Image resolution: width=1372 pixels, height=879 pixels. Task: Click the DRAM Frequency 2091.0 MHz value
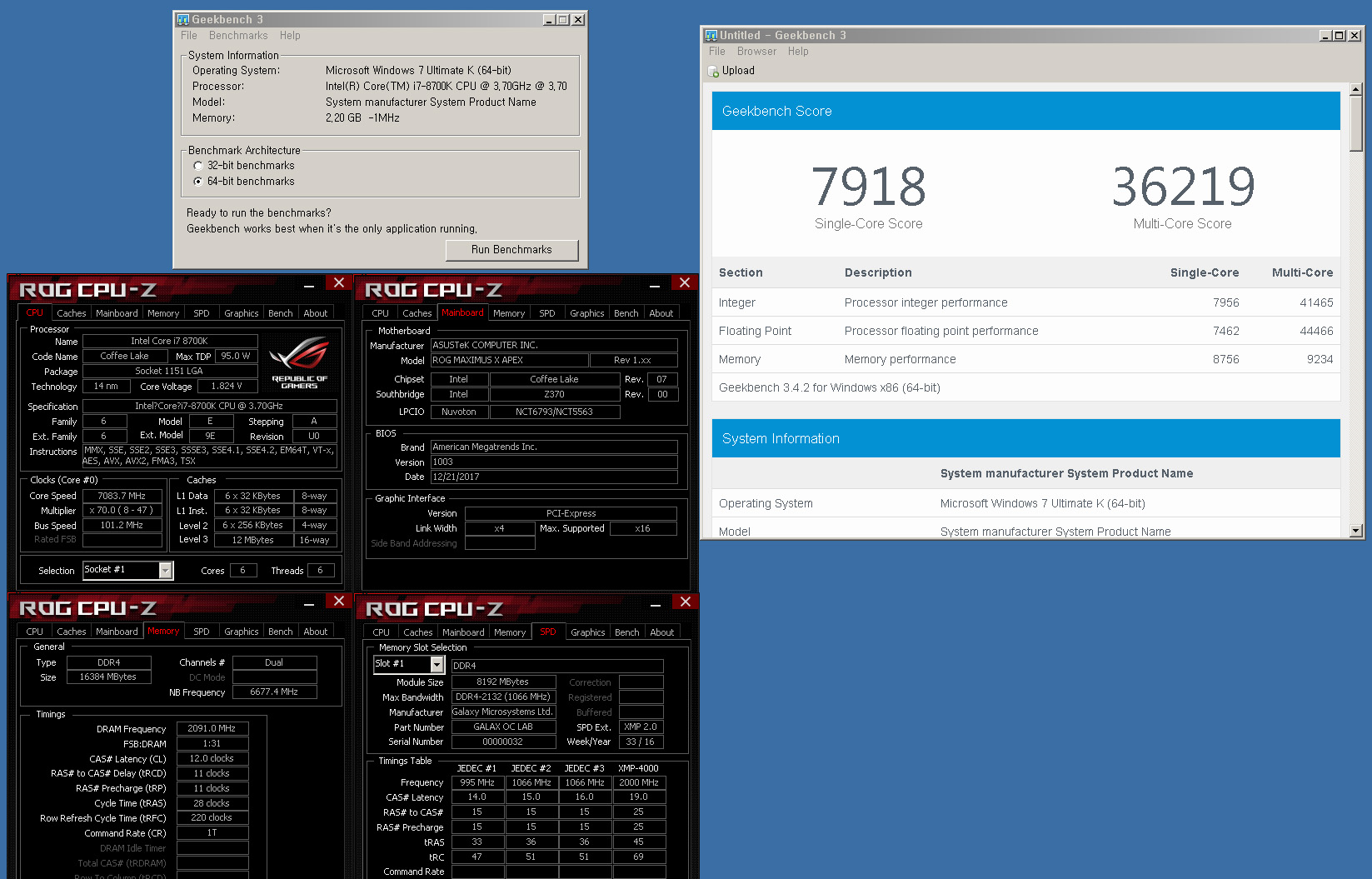212,728
